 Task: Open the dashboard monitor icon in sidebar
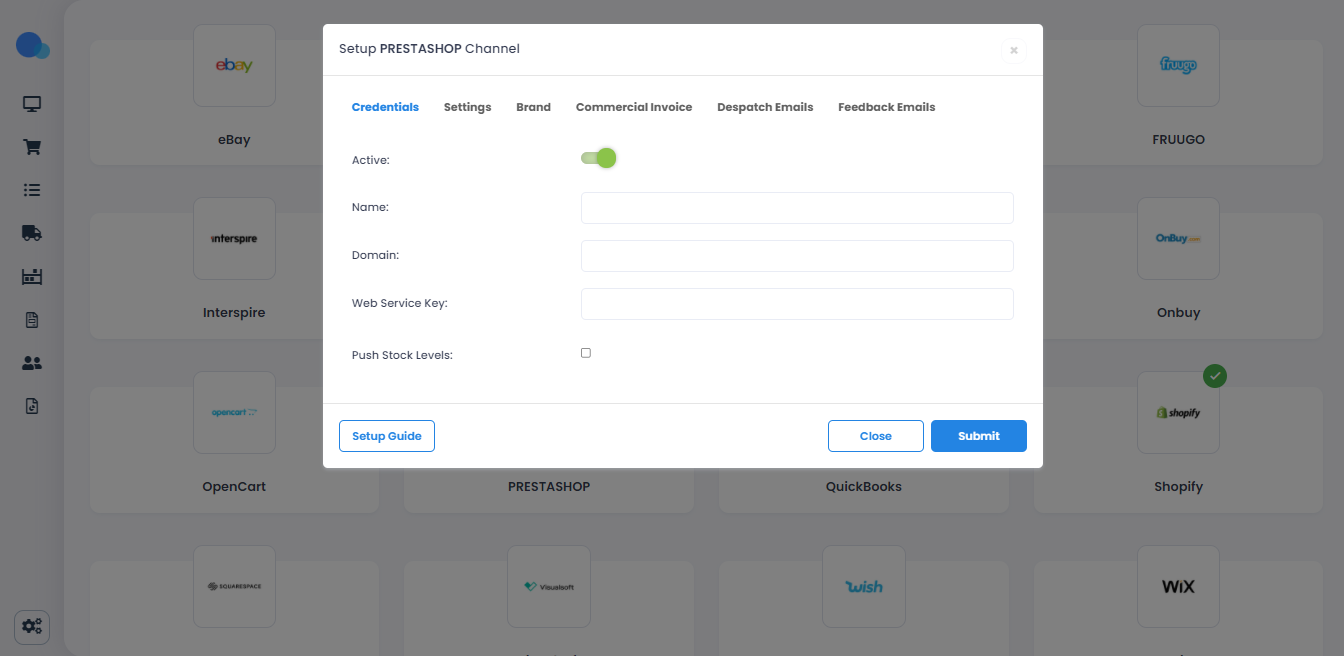point(32,104)
